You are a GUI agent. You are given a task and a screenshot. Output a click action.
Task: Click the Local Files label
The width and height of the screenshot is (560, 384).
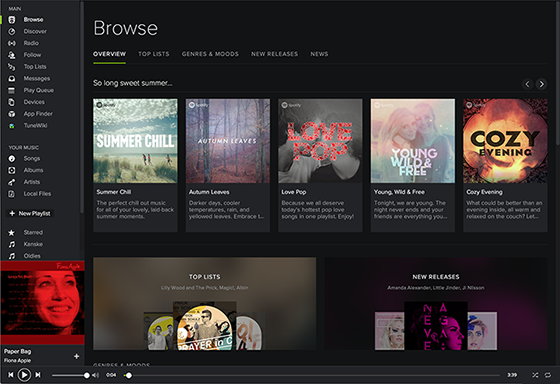point(37,194)
